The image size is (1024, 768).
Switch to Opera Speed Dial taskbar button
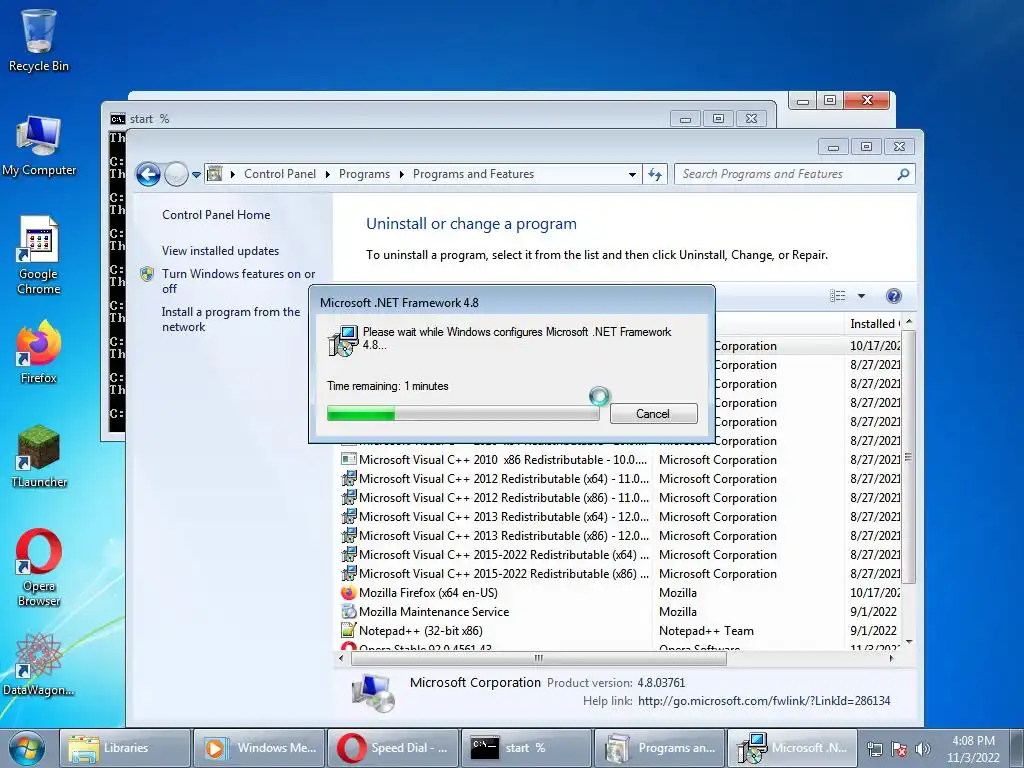click(x=392, y=748)
